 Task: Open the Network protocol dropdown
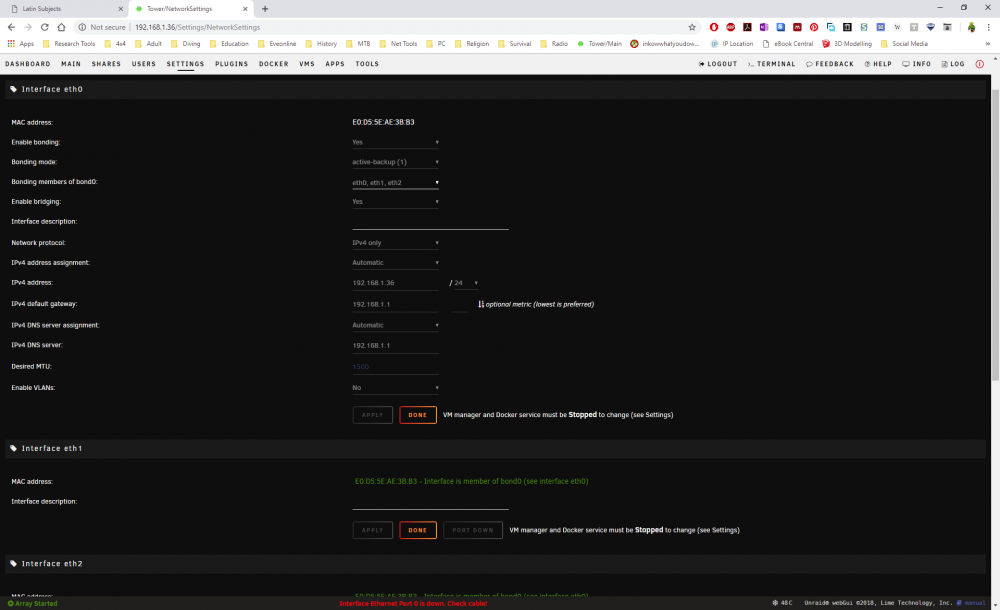[x=395, y=242]
